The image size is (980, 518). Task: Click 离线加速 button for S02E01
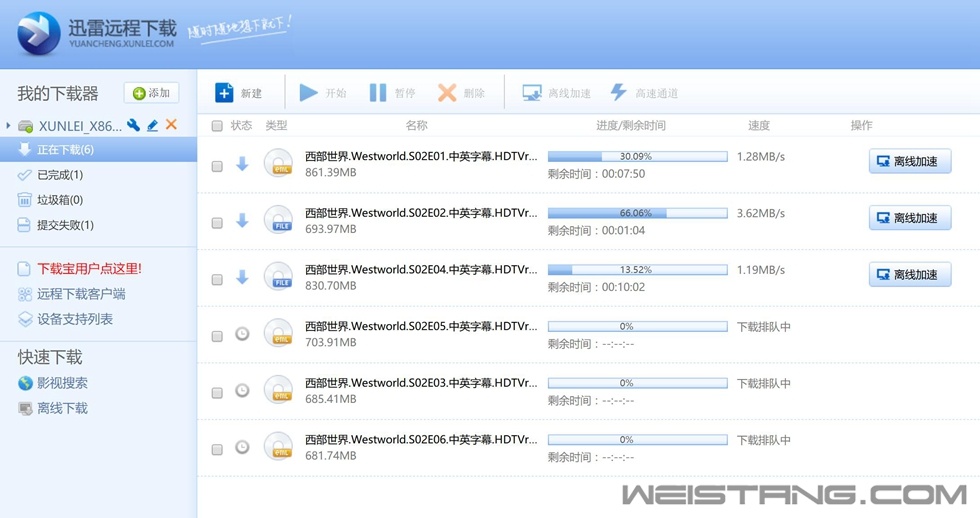point(910,161)
